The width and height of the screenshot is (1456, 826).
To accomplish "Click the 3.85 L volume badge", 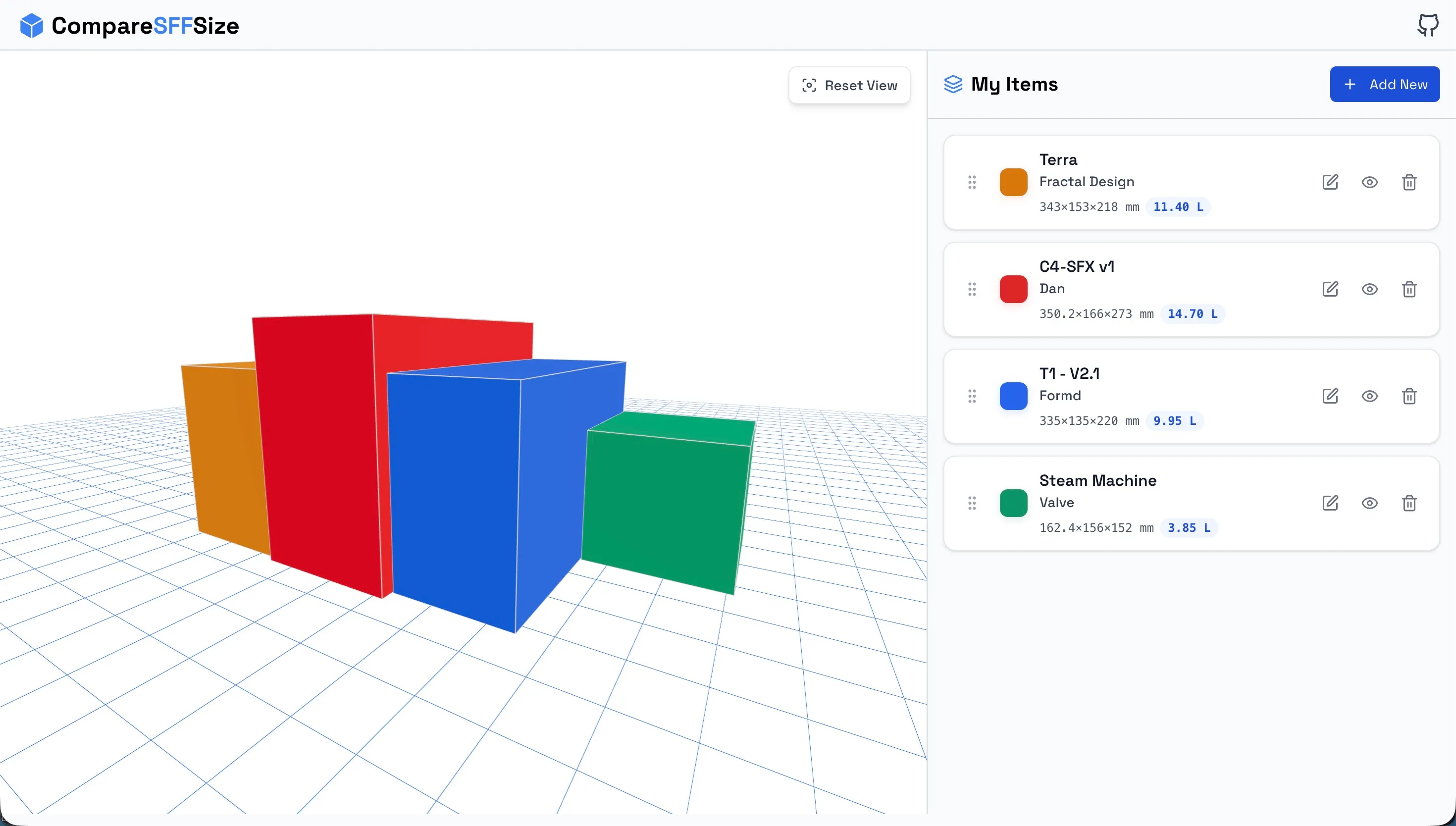I will [x=1189, y=527].
